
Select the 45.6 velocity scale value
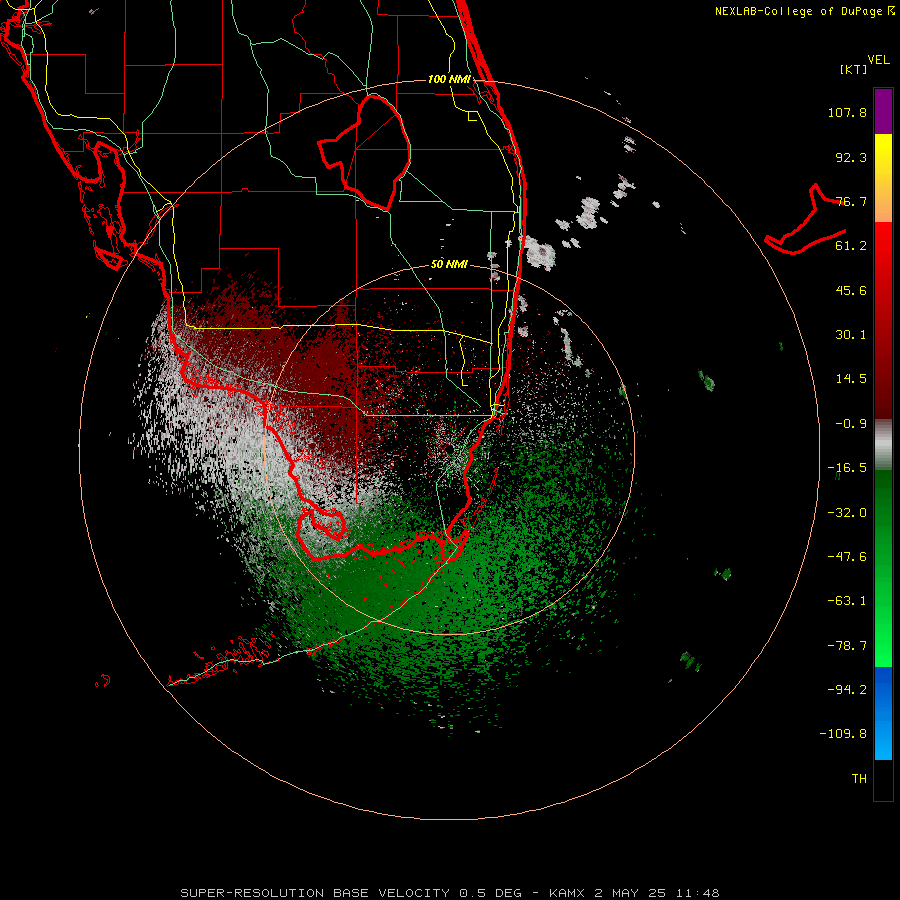pyautogui.click(x=851, y=290)
